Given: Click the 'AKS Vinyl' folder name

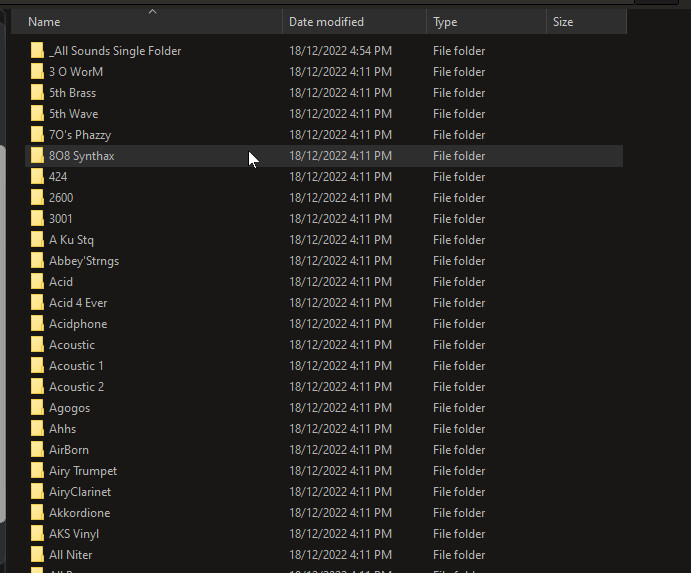Looking at the screenshot, I should coord(74,535).
